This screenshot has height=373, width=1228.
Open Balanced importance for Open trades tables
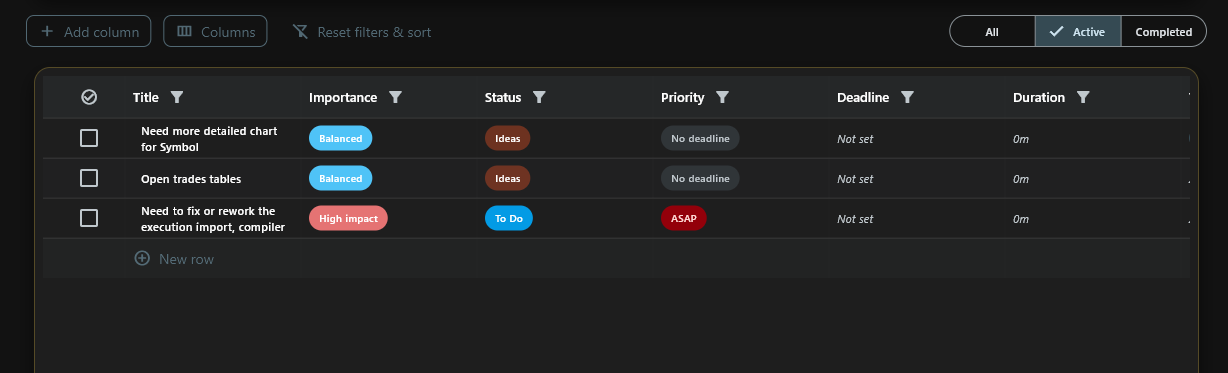click(341, 178)
